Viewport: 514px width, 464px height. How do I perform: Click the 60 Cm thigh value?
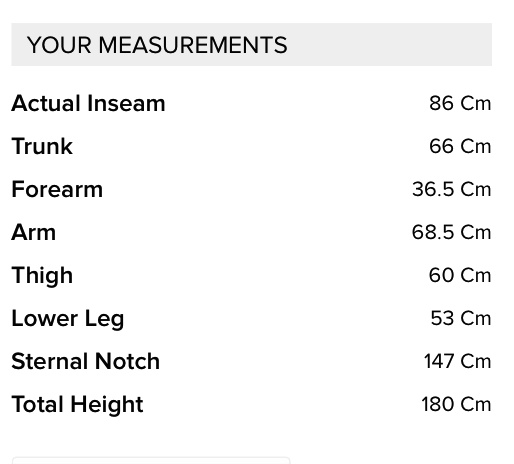pos(460,275)
